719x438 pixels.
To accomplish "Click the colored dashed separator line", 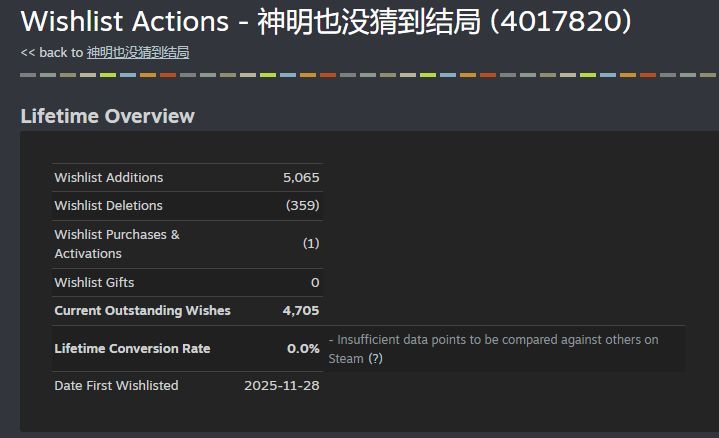I will tap(360, 75).
